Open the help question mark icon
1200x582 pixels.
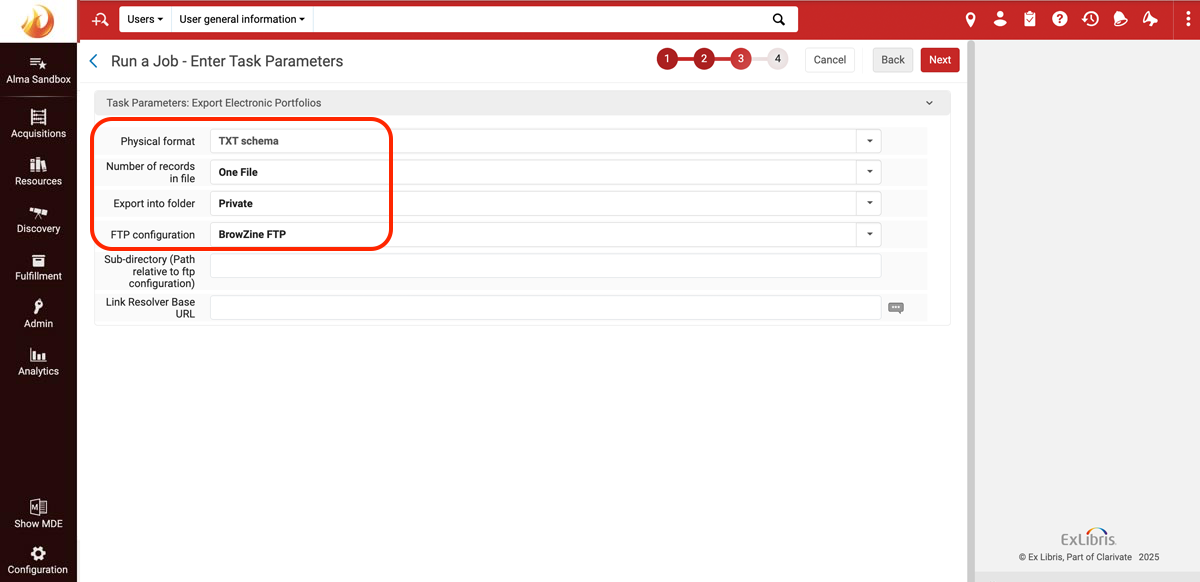1060,19
